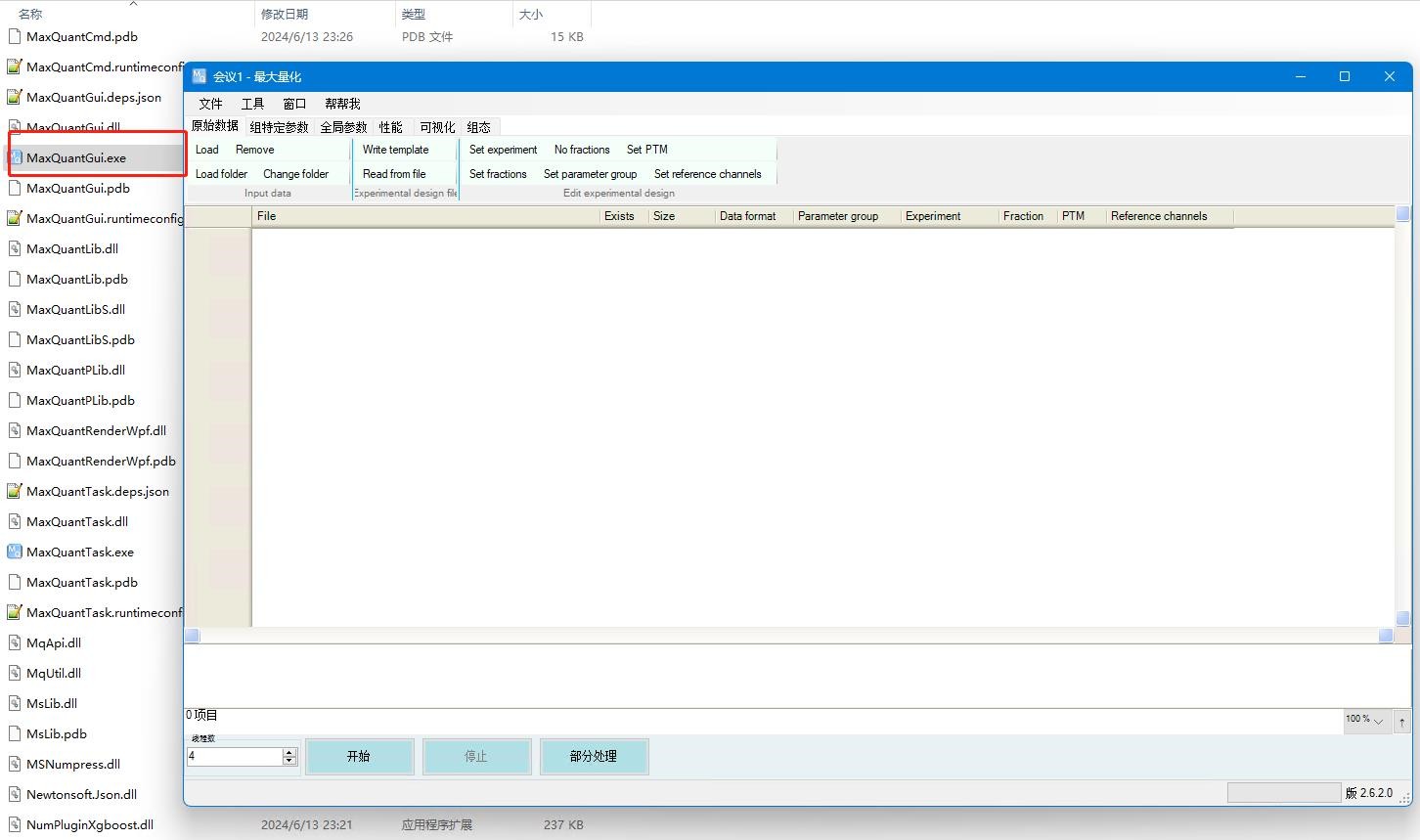This screenshot has height=840, width=1420.
Task: Select MaxQuantPLib.pdb in Explorer
Action: coord(80,400)
